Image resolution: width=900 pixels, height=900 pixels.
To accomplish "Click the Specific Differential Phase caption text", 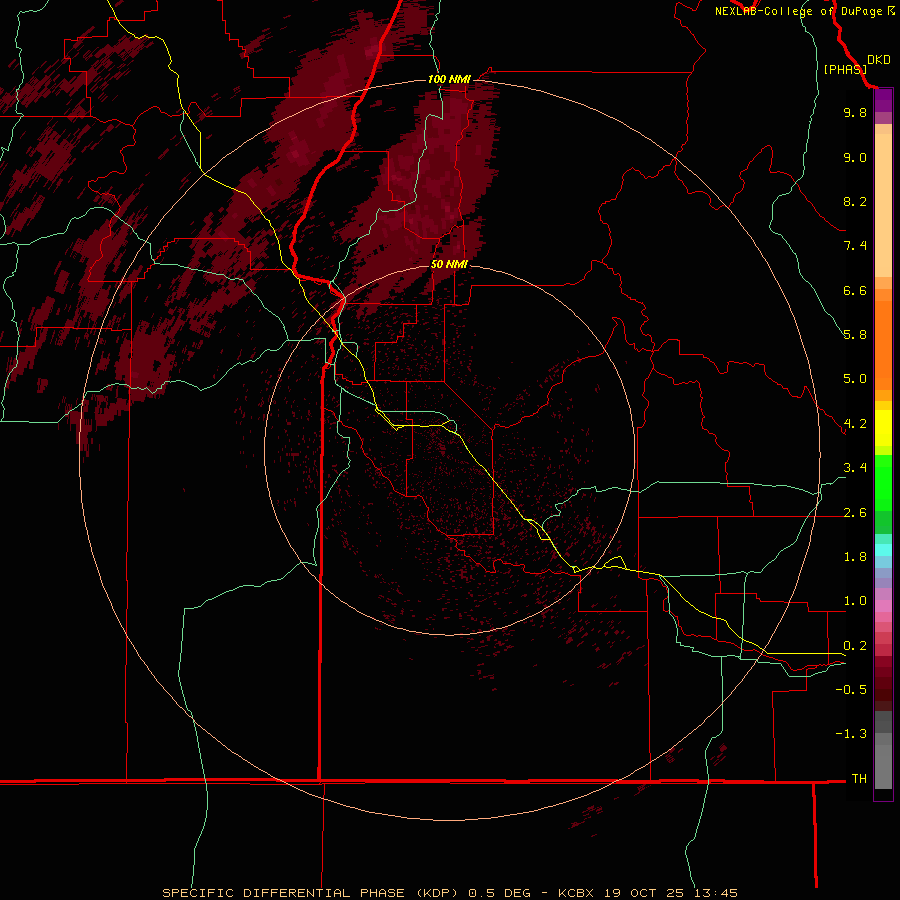I will pyautogui.click(x=449, y=893).
